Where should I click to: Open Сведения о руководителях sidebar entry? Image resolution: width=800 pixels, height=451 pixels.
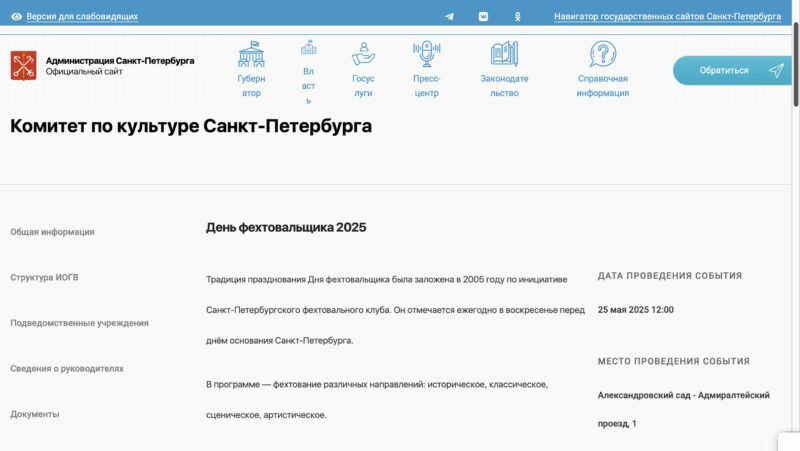(67, 368)
